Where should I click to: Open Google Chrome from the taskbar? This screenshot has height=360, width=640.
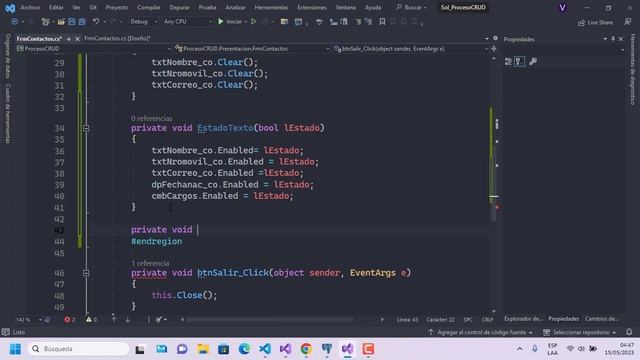point(306,349)
